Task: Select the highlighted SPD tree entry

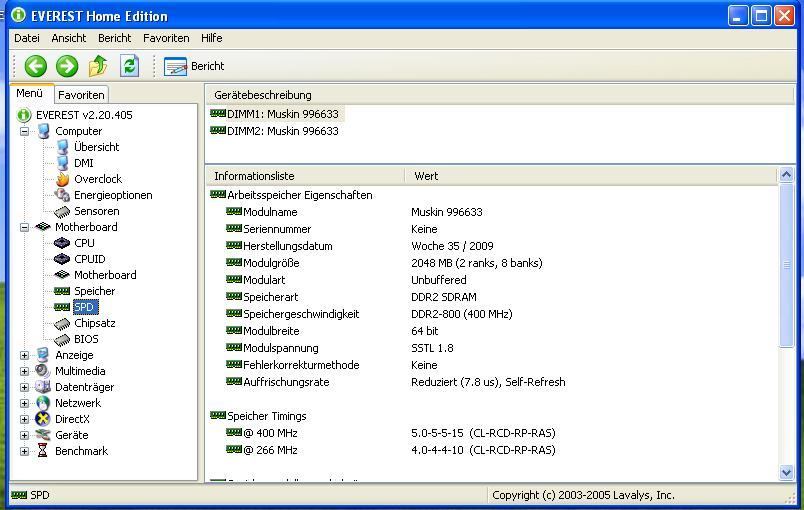Action: [85, 307]
